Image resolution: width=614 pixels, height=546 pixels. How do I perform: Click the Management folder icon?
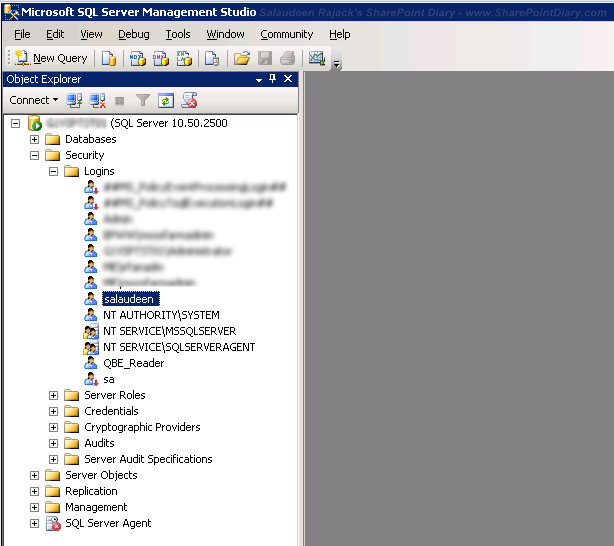tap(52, 508)
